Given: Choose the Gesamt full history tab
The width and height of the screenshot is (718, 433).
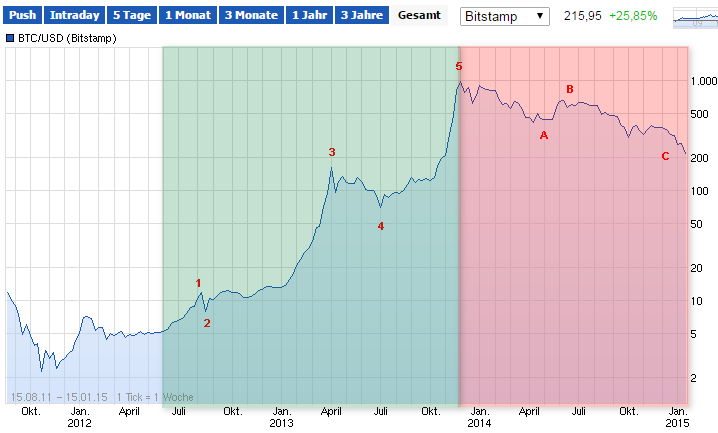Looking at the screenshot, I should (x=419, y=15).
